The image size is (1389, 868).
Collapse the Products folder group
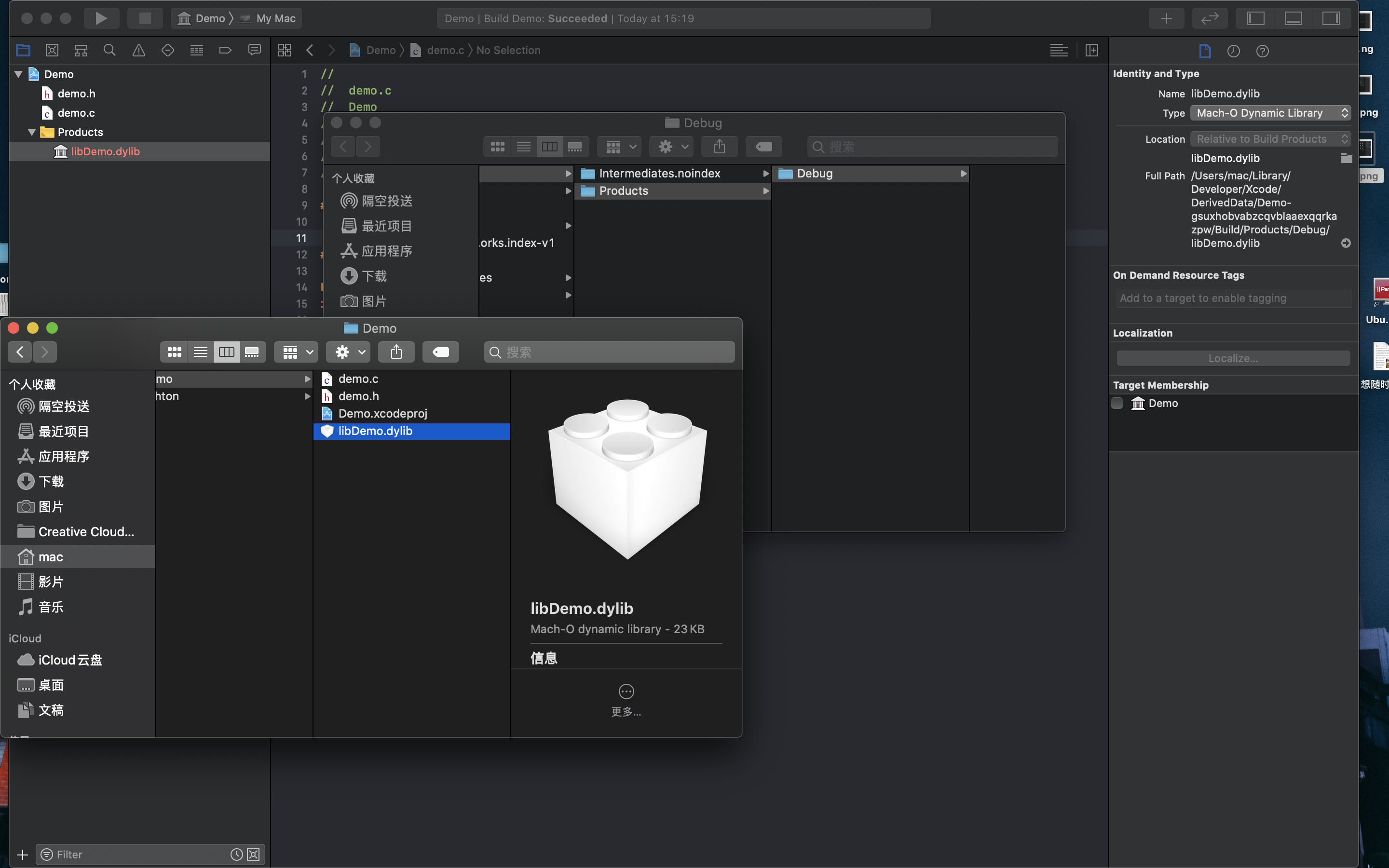tap(31, 132)
